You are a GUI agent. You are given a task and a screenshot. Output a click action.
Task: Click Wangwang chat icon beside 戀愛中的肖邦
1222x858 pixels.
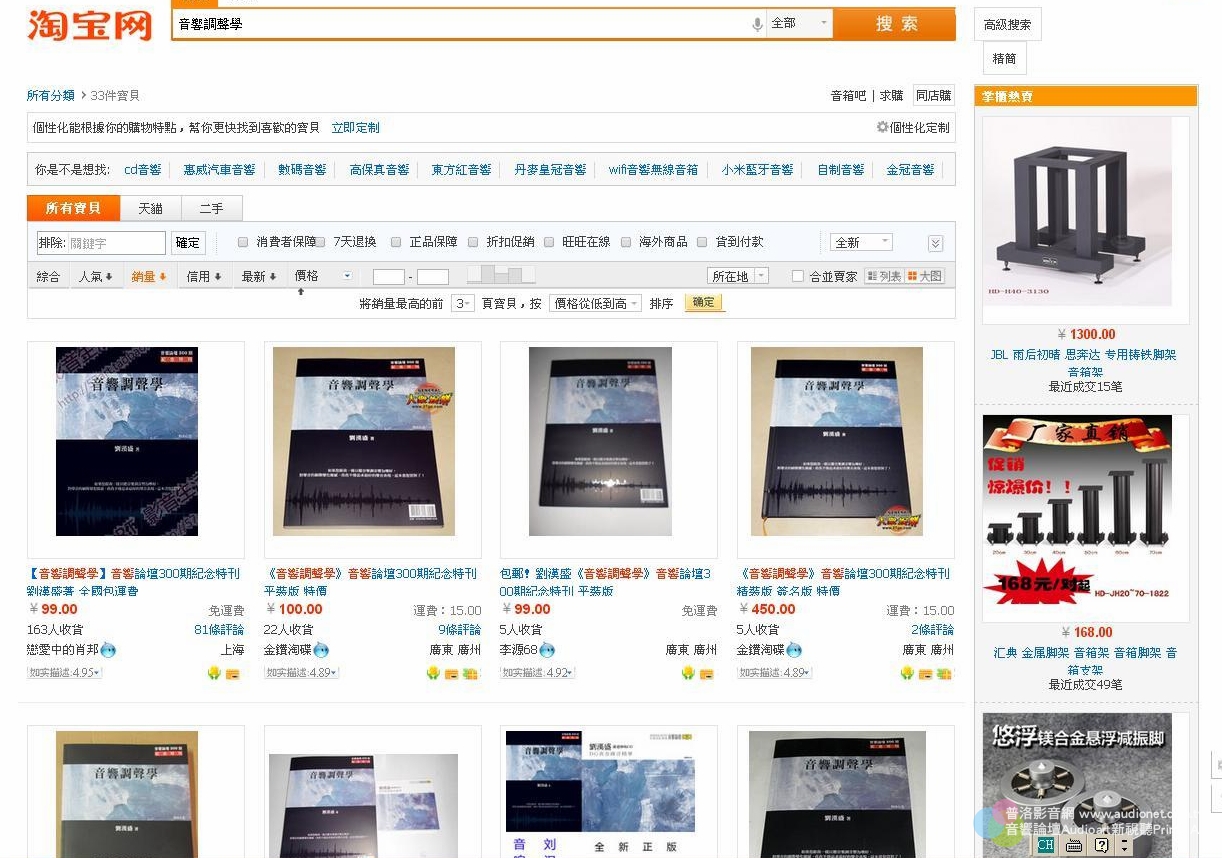(108, 650)
